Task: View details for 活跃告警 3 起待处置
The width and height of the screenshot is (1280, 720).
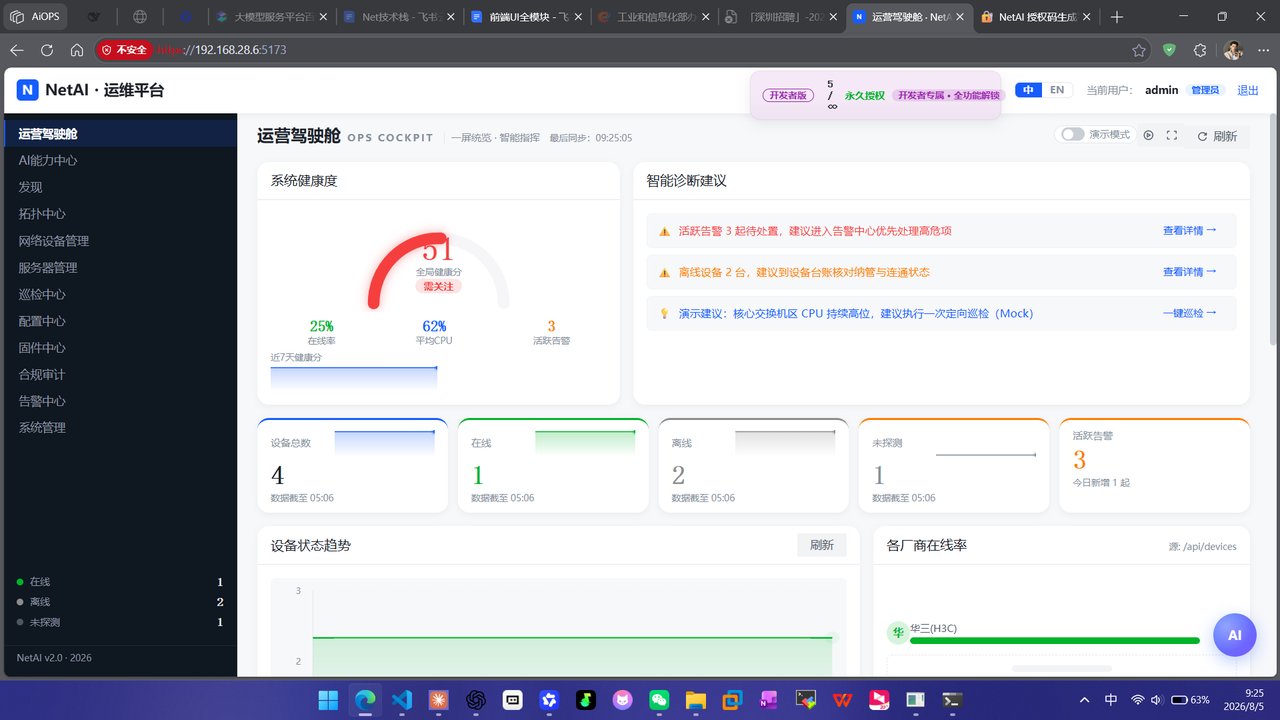Action: 1189,230
